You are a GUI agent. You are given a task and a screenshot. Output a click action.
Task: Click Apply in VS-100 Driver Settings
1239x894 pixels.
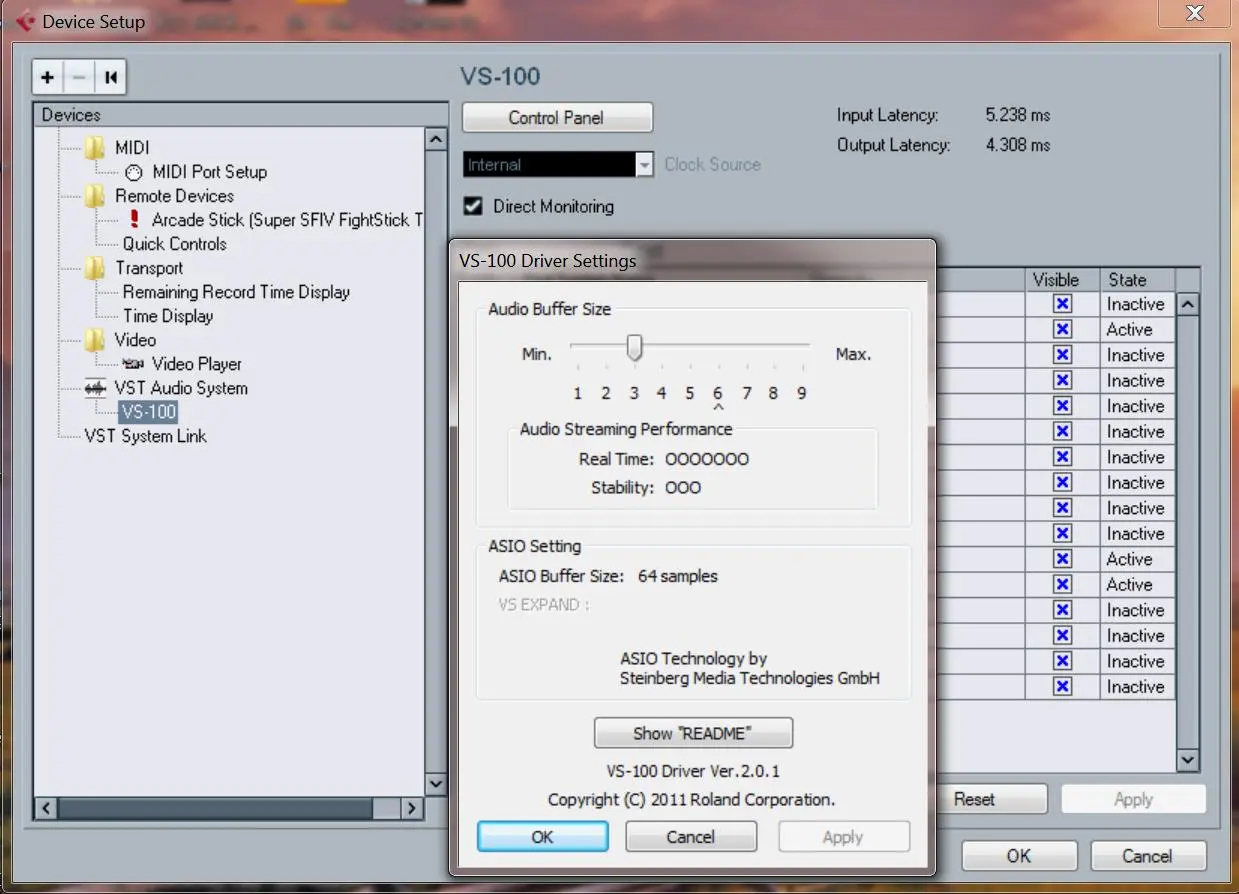(x=844, y=837)
